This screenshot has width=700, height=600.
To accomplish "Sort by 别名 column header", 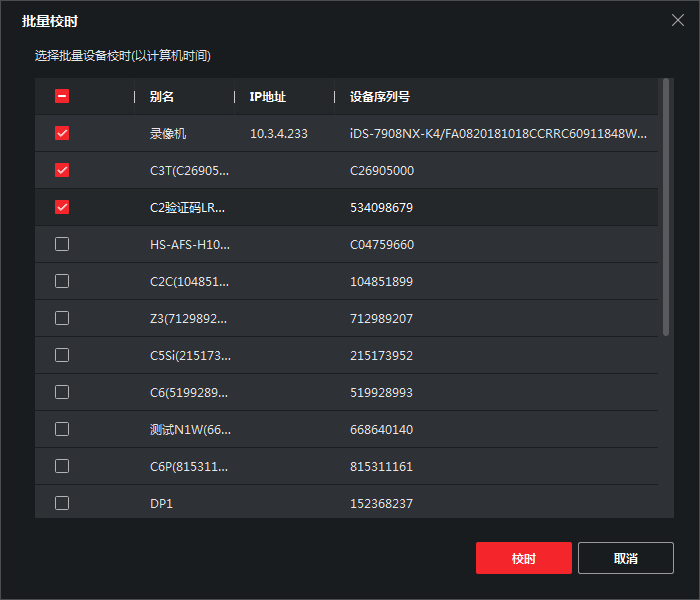I will (162, 97).
